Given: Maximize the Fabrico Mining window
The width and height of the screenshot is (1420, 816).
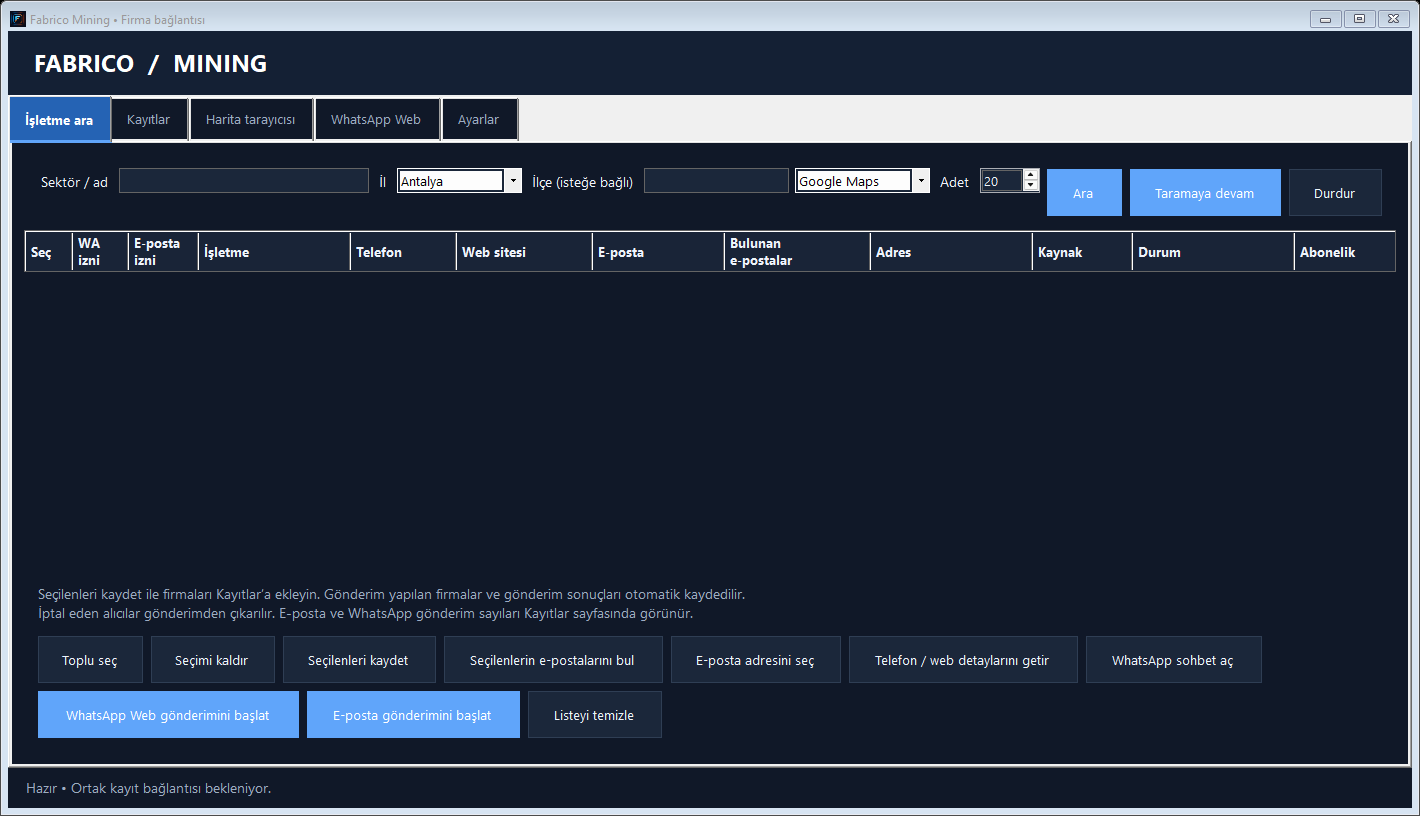Looking at the screenshot, I should pyautogui.click(x=1359, y=18).
